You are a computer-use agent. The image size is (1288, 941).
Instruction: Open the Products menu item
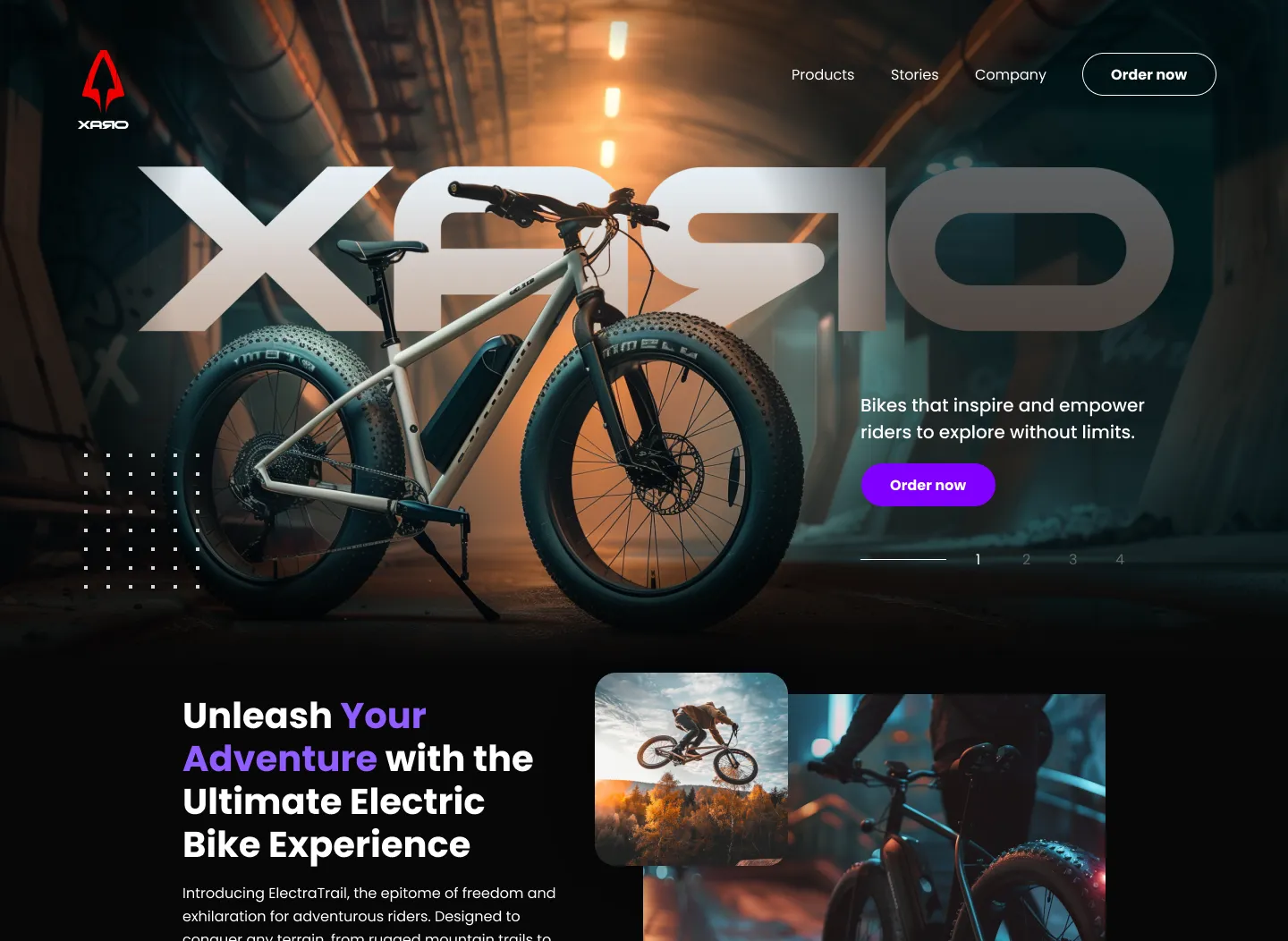[823, 74]
